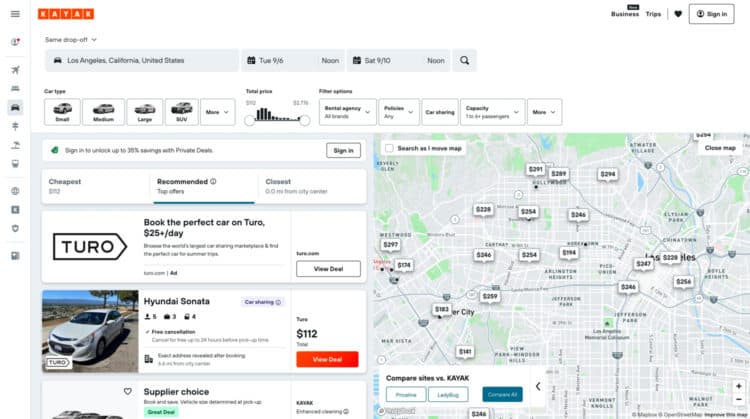
Task: Switch to the Cheapest tab
Action: tap(96, 186)
